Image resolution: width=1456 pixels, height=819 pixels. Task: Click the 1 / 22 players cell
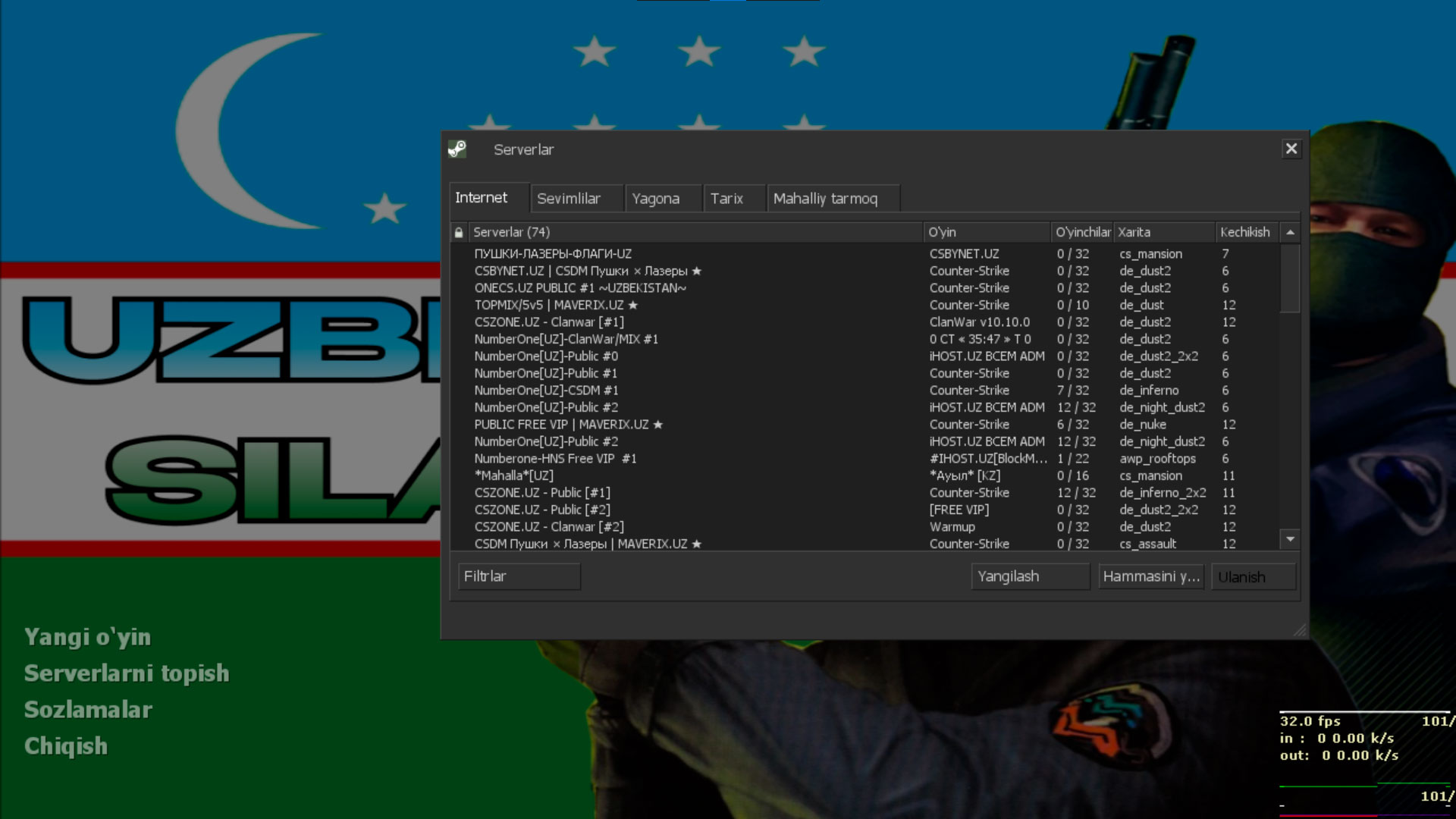point(1073,459)
